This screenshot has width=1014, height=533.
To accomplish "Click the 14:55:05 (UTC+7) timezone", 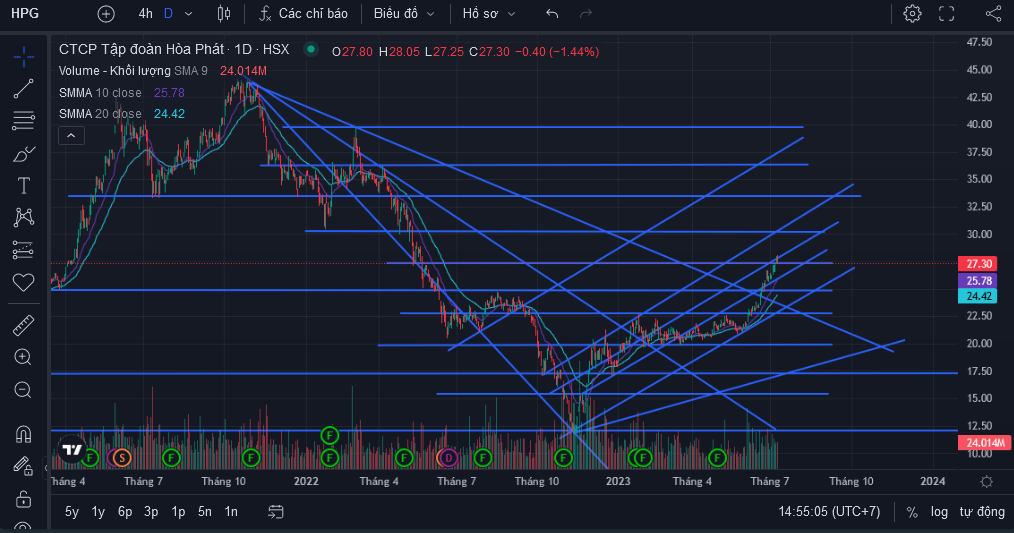I will (x=829, y=512).
